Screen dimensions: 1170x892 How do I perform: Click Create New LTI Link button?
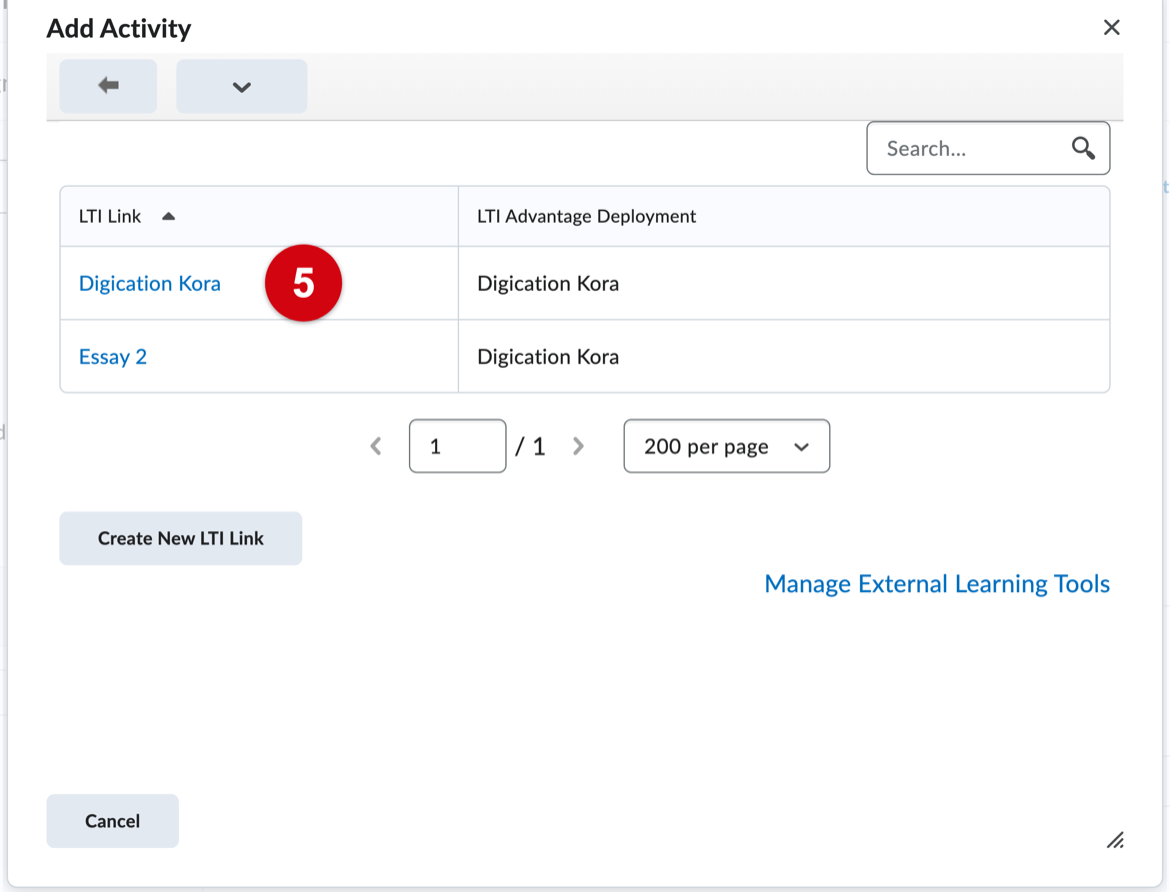[181, 538]
